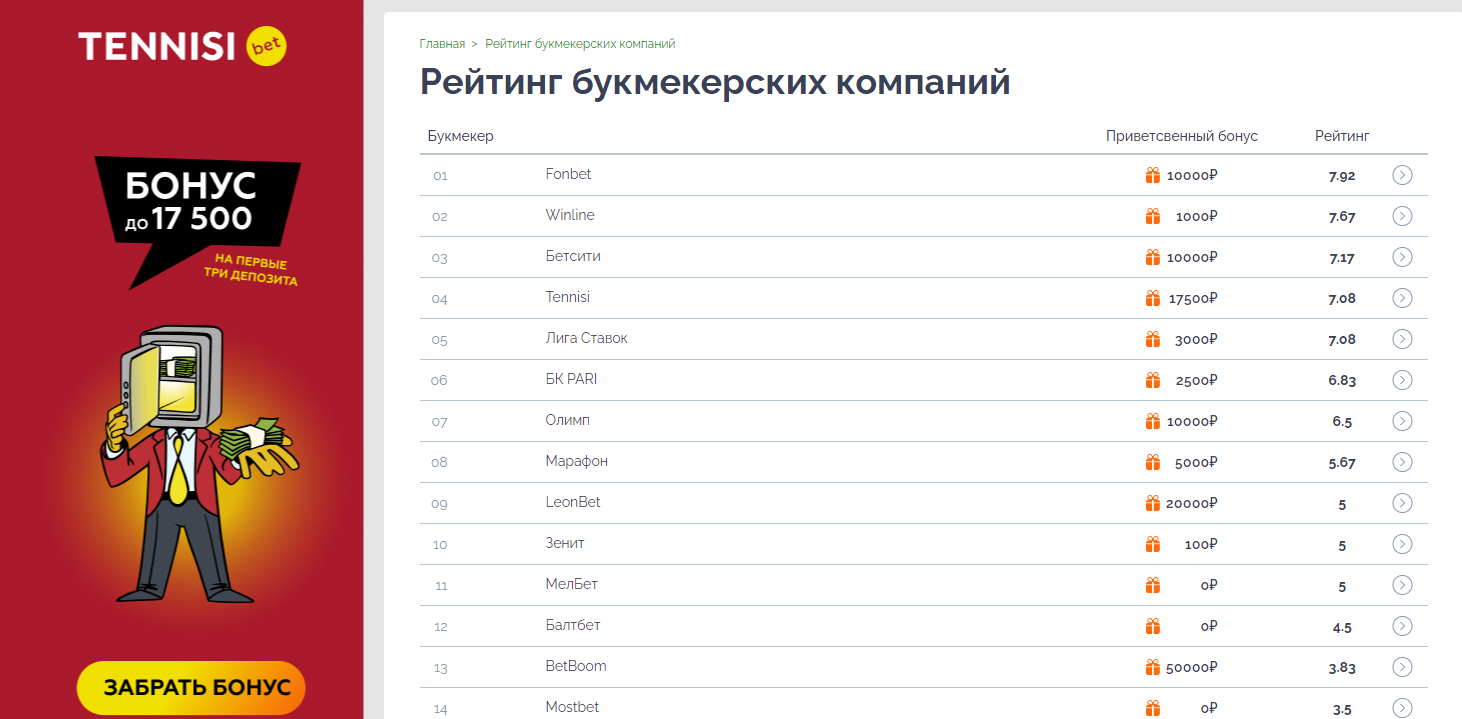Image resolution: width=1462 pixels, height=719 pixels.
Task: Click the Рейтинг column header
Action: click(1342, 135)
